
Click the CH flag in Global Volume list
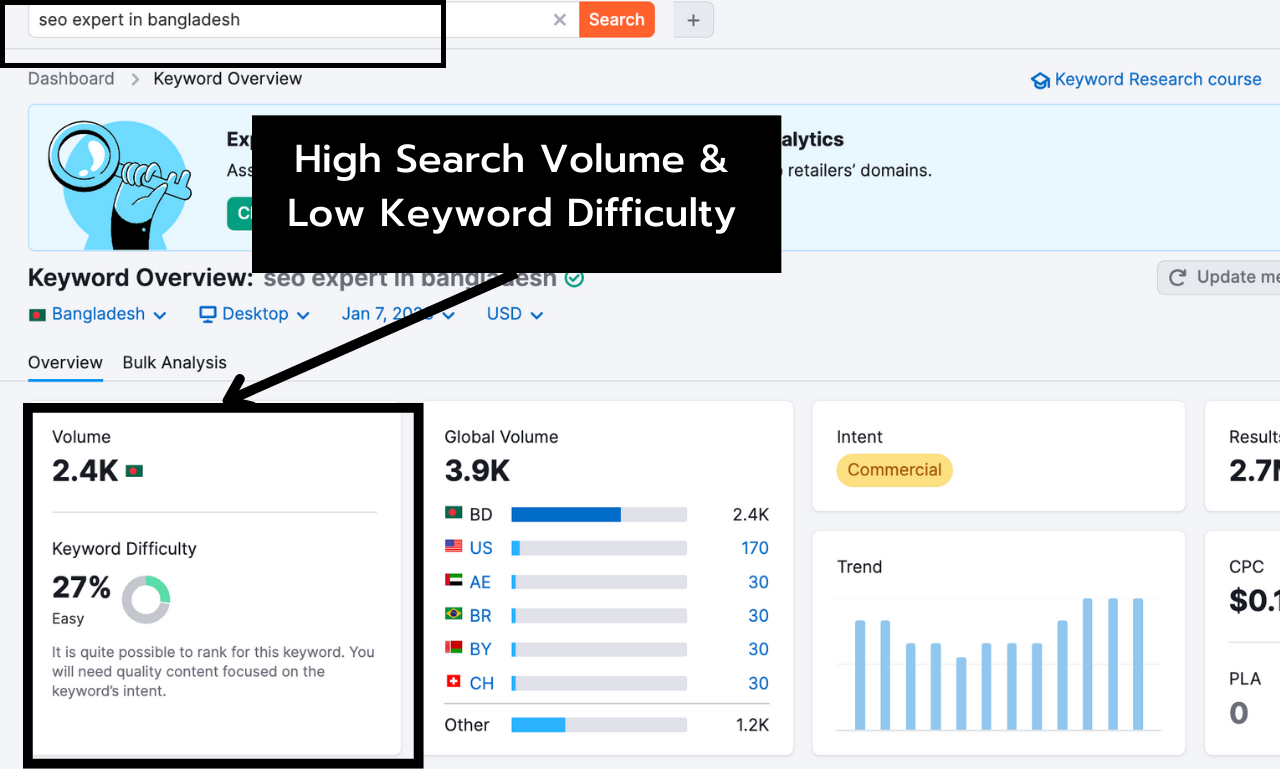(452, 682)
